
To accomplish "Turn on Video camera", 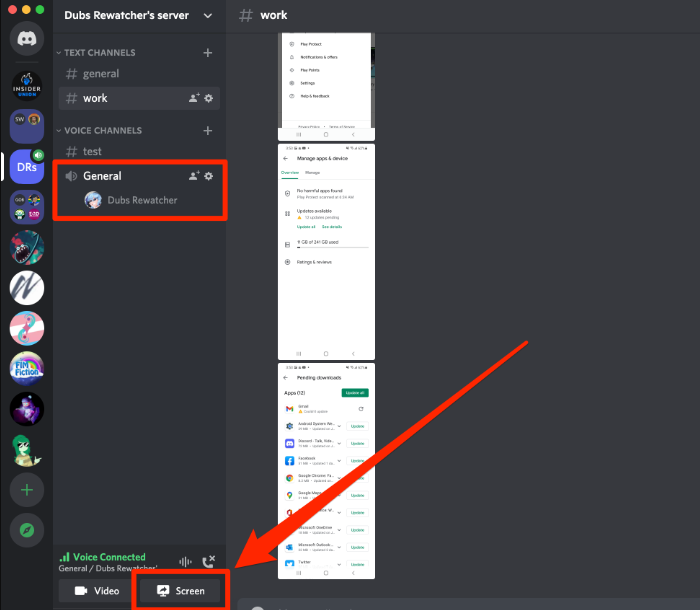I will (97, 591).
